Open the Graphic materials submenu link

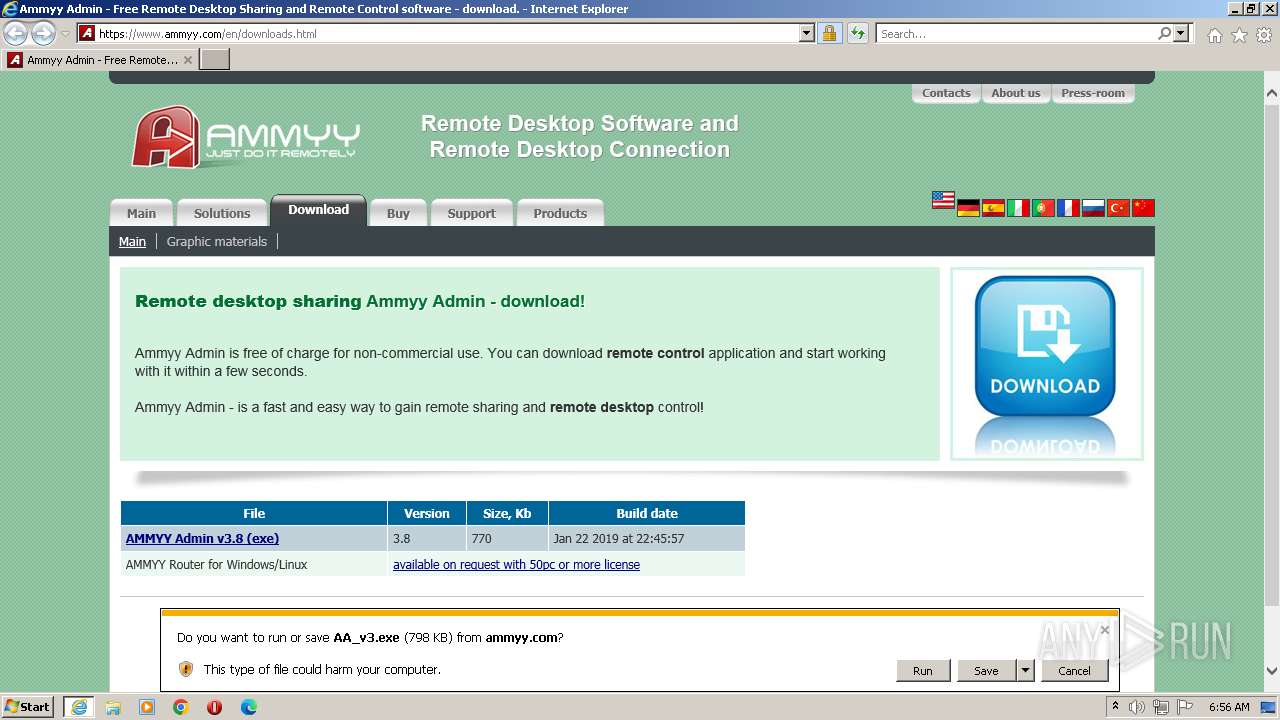(217, 241)
